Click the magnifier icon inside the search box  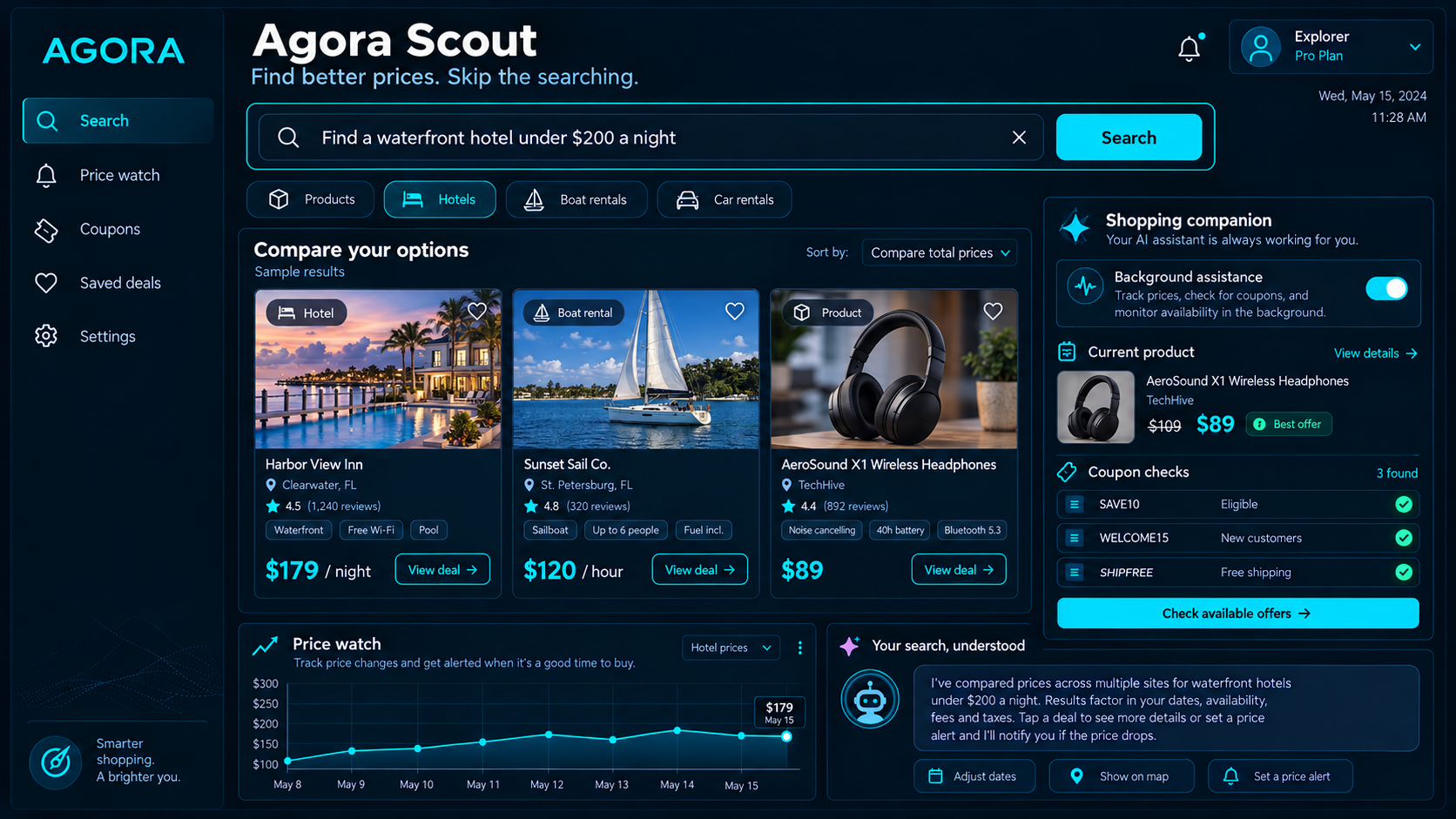click(x=288, y=138)
